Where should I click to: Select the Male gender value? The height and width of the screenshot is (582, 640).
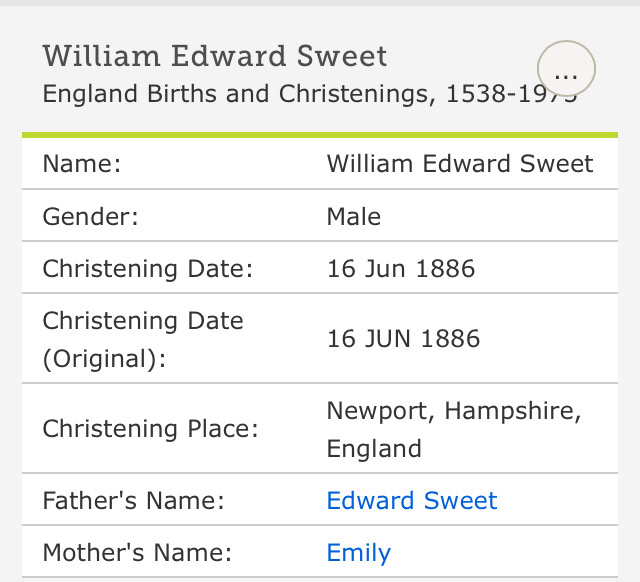(354, 216)
